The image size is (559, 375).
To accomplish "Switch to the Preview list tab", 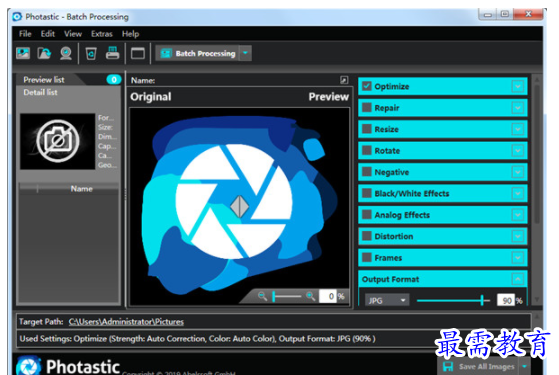I will tap(44, 79).
